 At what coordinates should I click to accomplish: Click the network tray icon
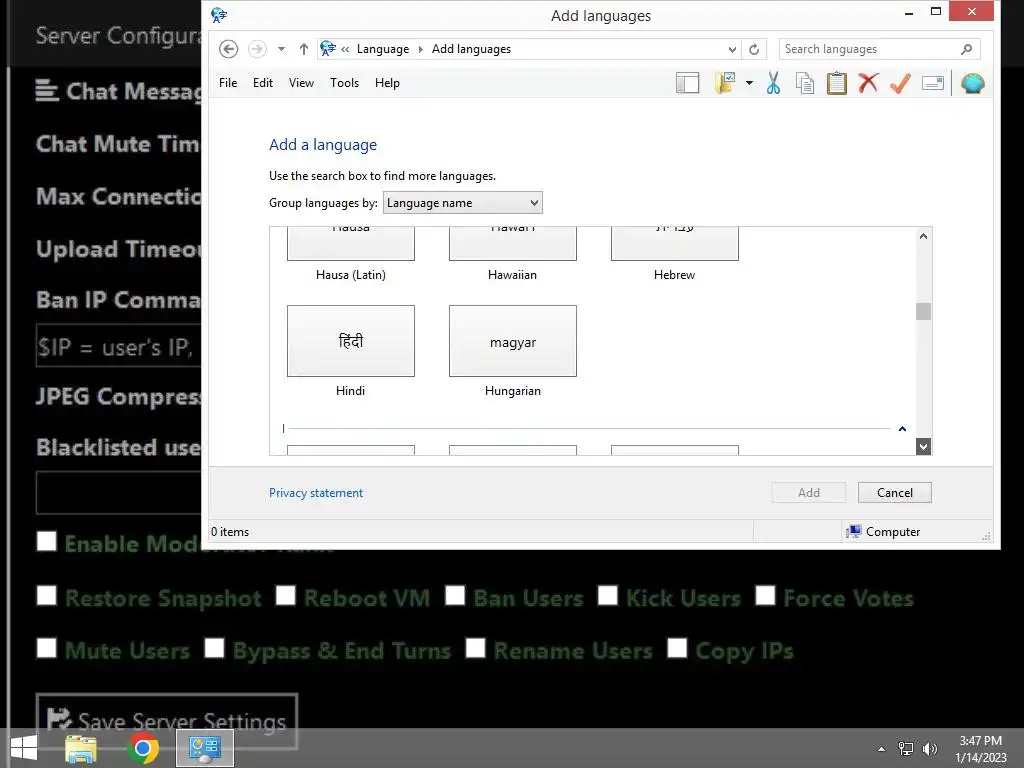906,748
